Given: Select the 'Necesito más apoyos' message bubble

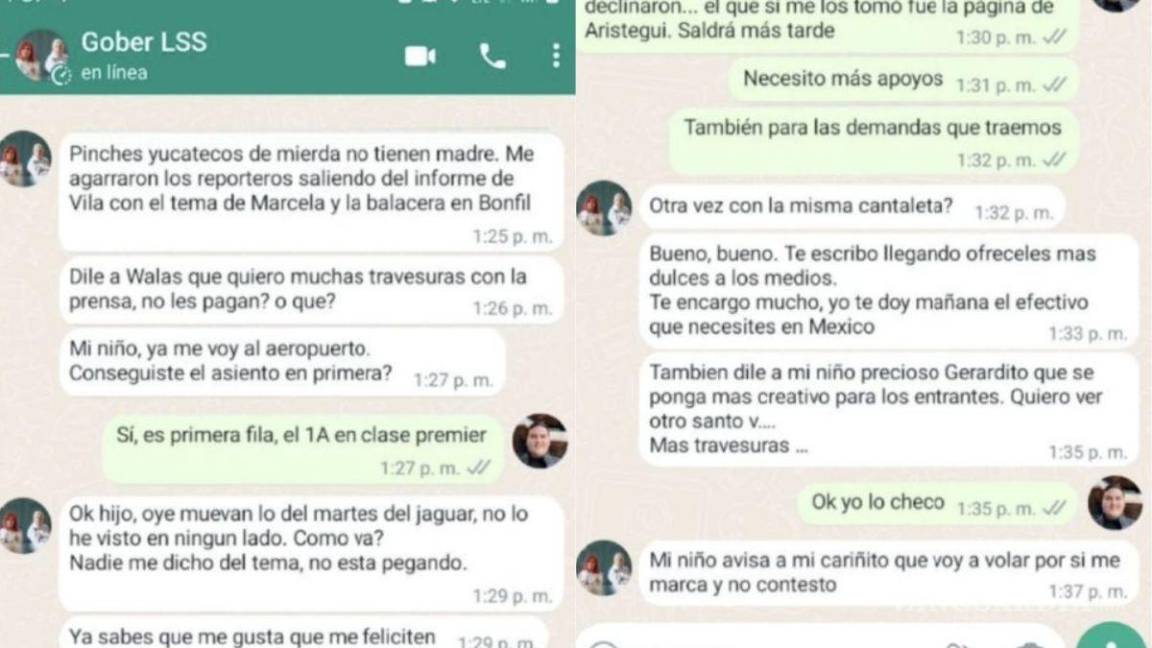Looking at the screenshot, I should click(x=903, y=81).
